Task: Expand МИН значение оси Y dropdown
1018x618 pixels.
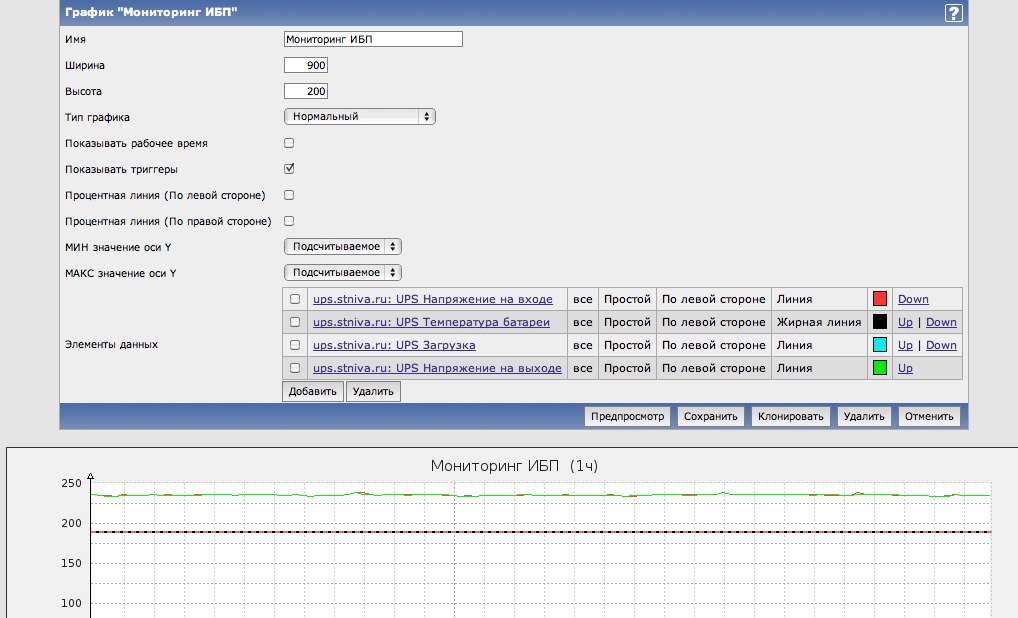Action: [x=342, y=246]
